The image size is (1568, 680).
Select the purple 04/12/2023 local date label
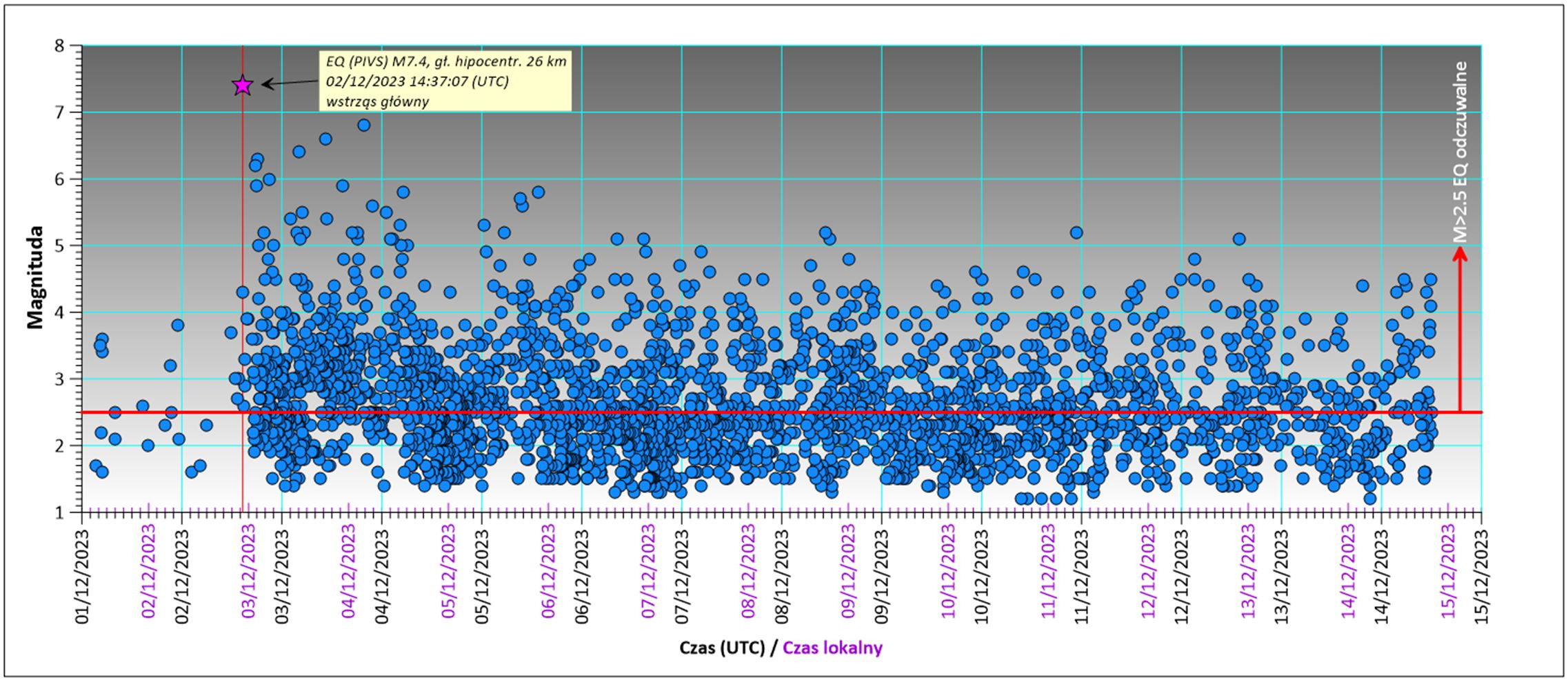[x=348, y=572]
